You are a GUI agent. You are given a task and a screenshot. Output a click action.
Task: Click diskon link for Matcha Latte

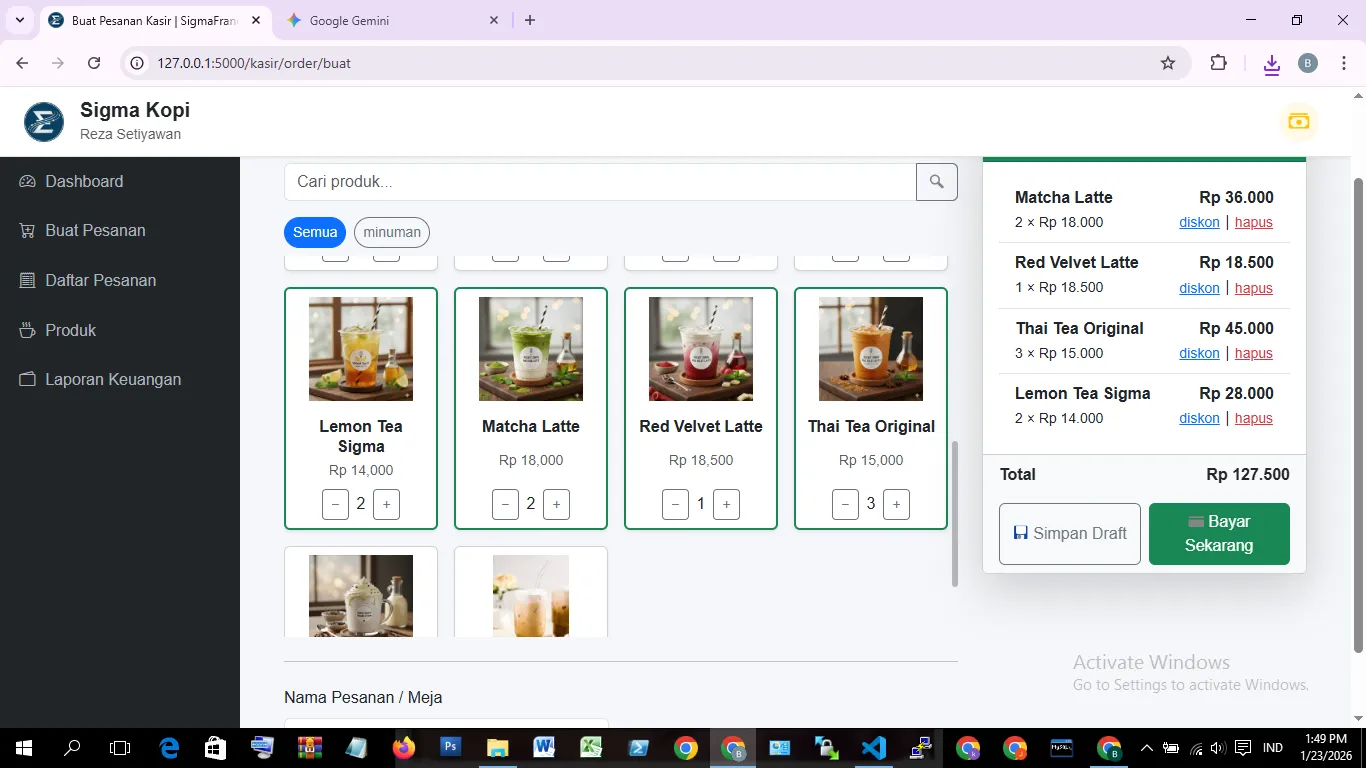[x=1199, y=222]
